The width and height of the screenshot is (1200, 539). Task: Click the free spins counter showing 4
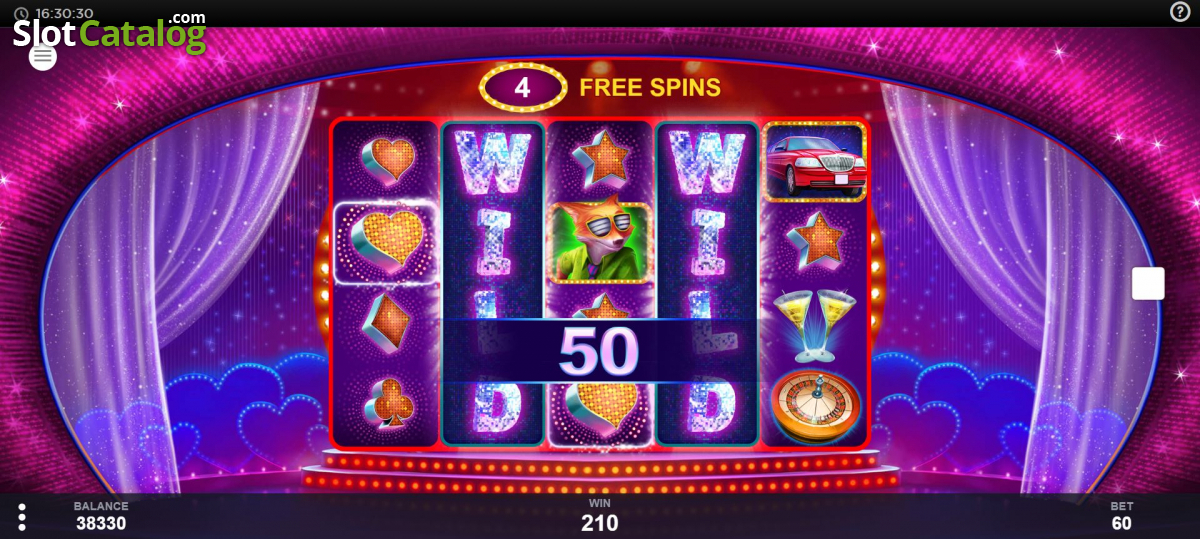[x=522, y=87]
